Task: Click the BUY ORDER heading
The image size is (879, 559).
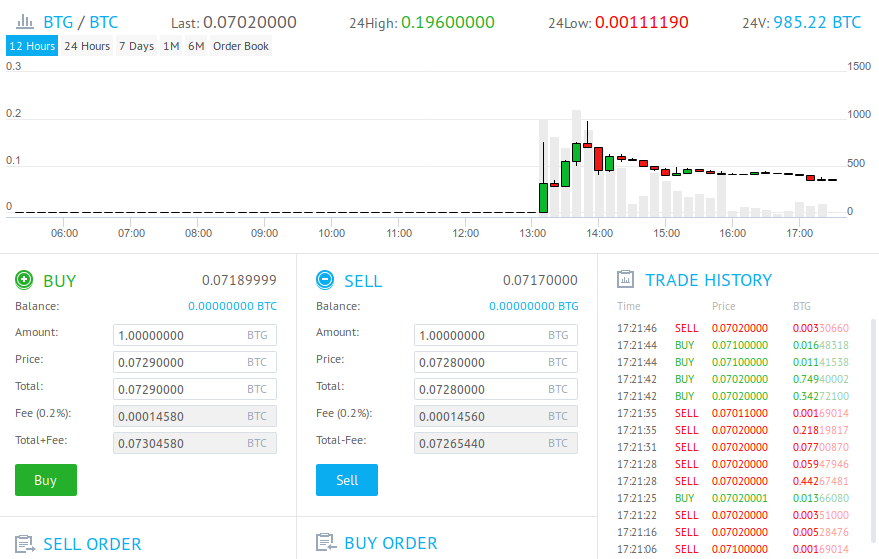Action: 391,543
